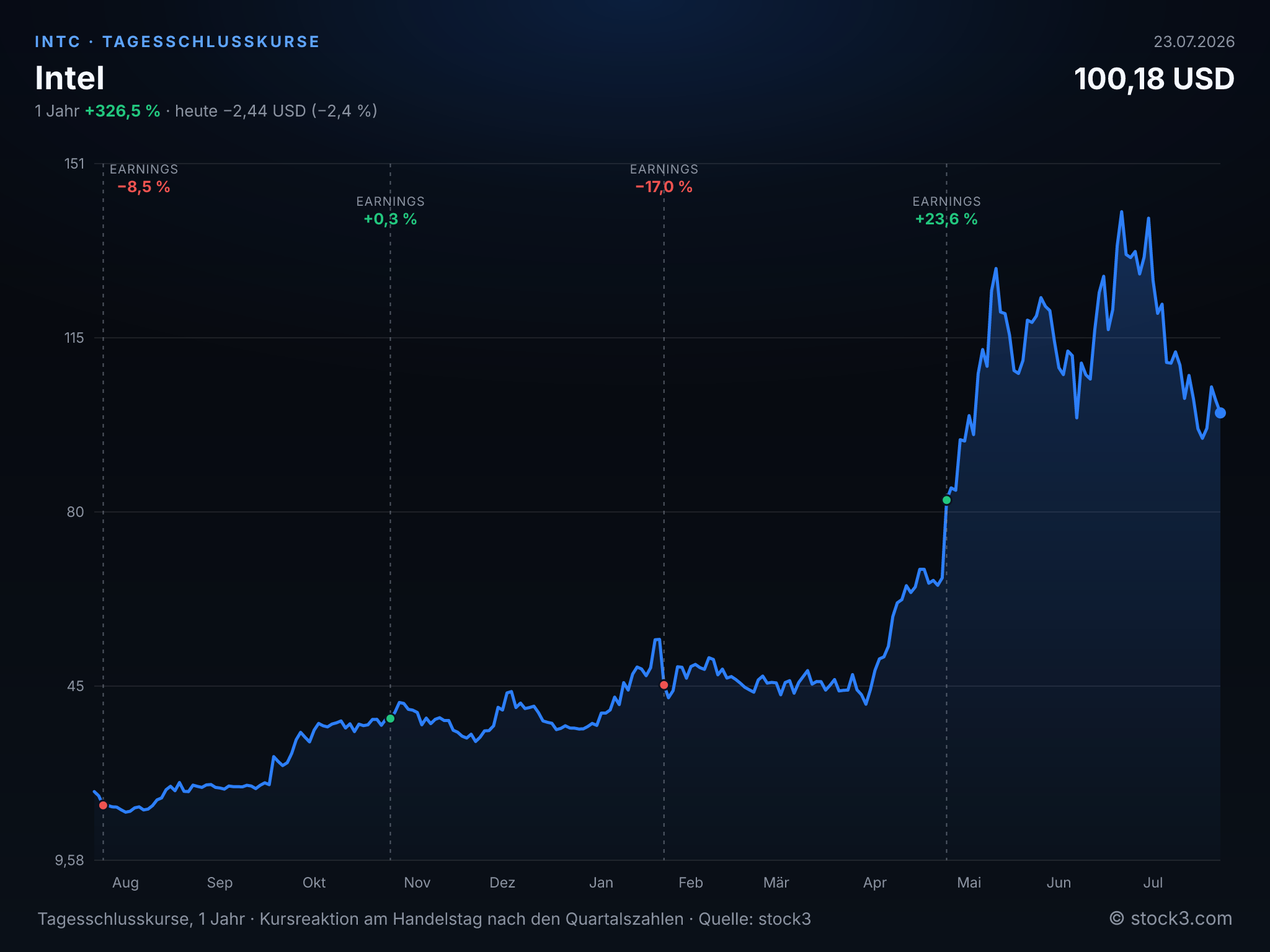Select the +0,3 % earnings label
This screenshot has width=1270, height=952.
click(x=390, y=219)
